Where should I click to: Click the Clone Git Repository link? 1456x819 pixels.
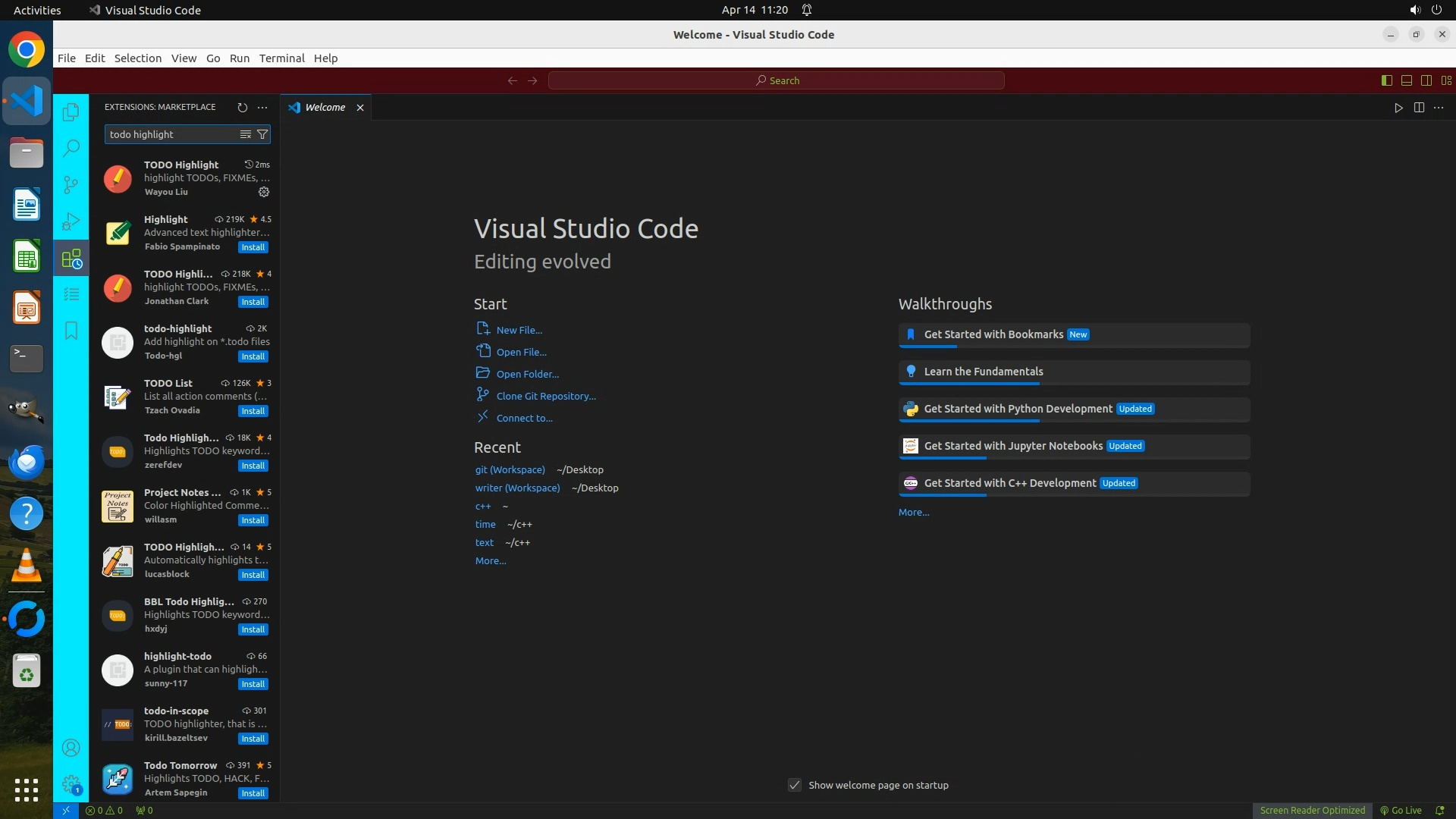click(545, 396)
